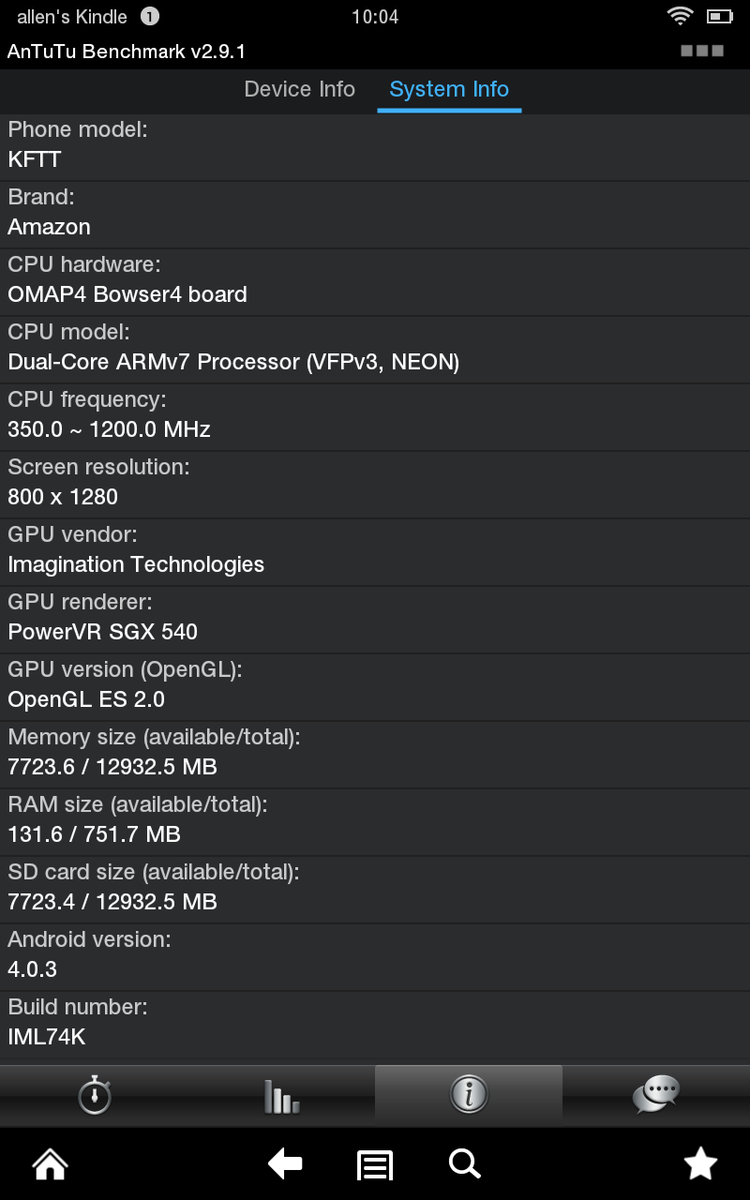Open the stopwatch benchmark test tab
Image resolution: width=750 pixels, height=1200 pixels.
coord(94,1094)
